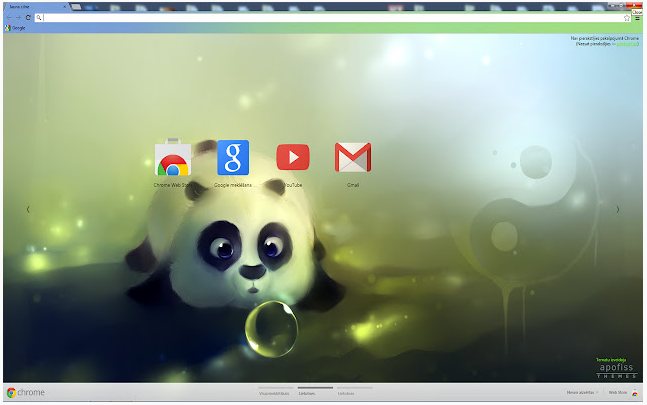Launch the Google meklēšana search app

pyautogui.click(x=233, y=158)
